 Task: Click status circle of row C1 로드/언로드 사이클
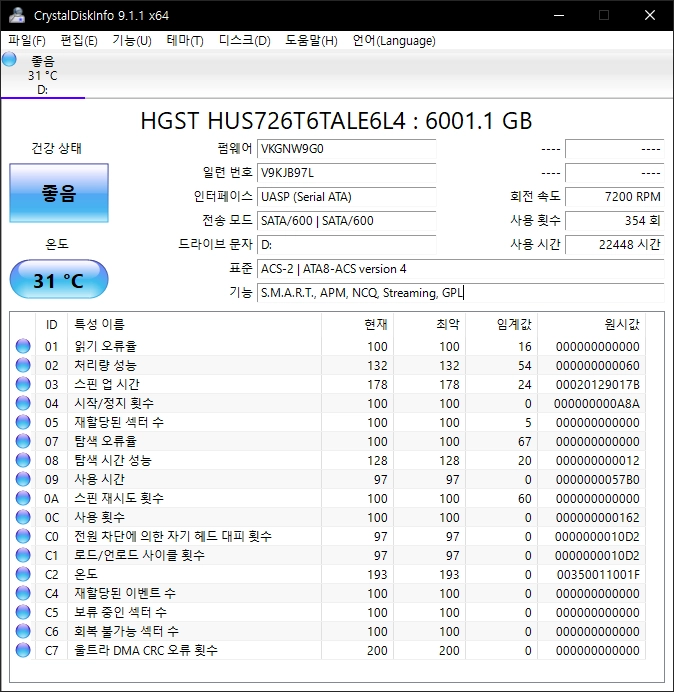[23, 555]
